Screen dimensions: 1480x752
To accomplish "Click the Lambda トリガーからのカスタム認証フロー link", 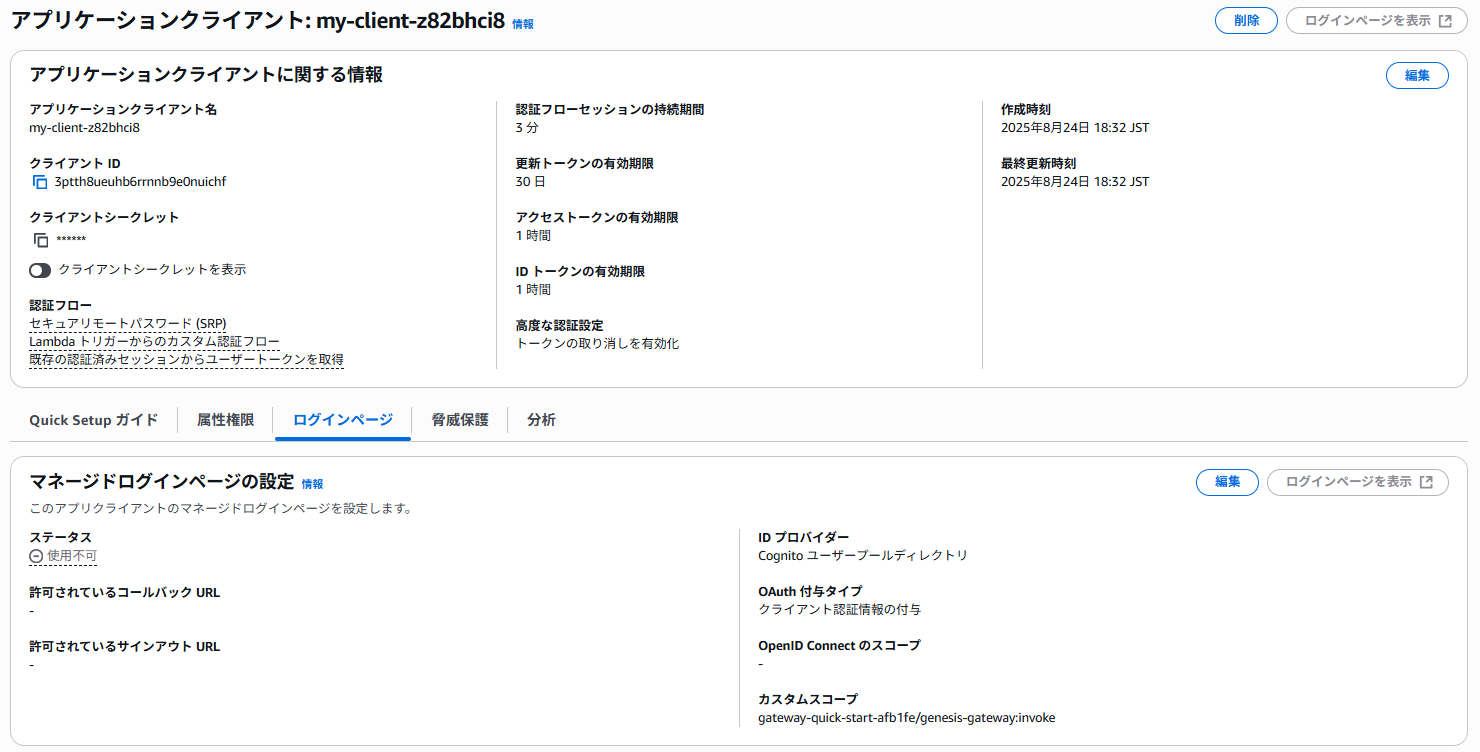I will [153, 341].
